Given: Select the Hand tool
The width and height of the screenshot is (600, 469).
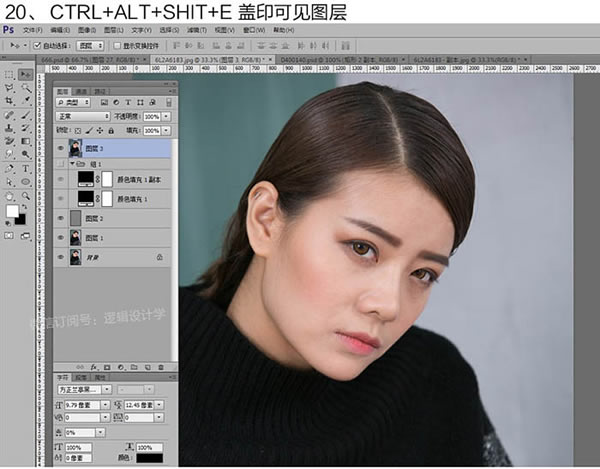Looking at the screenshot, I should [x=8, y=194].
